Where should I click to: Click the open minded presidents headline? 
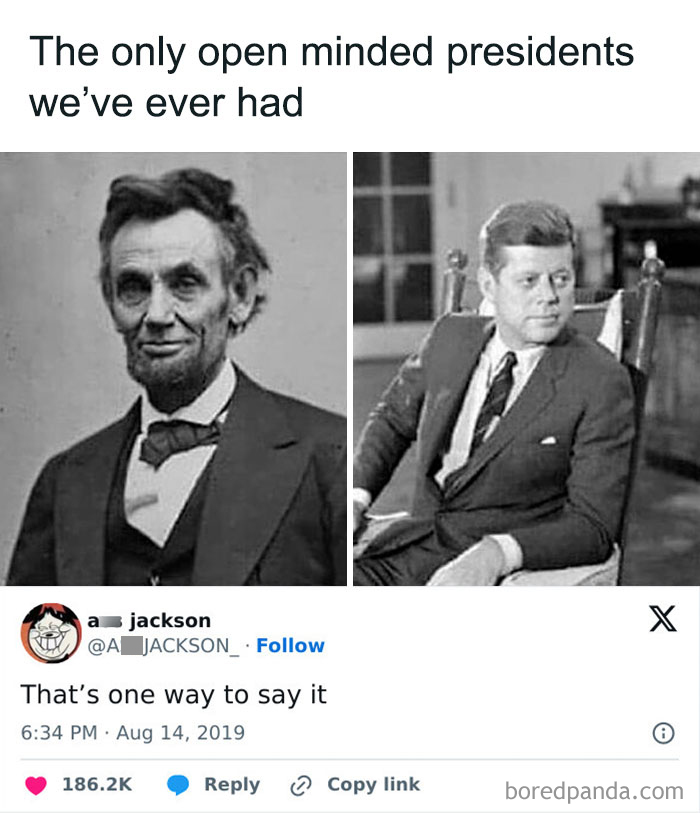tap(331, 77)
